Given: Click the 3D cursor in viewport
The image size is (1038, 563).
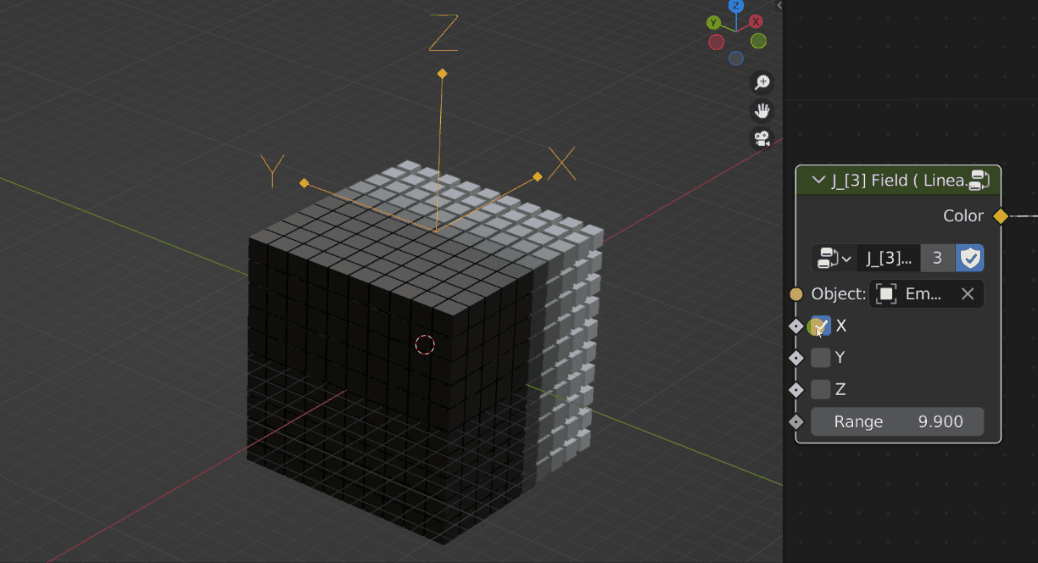Looking at the screenshot, I should pos(425,344).
